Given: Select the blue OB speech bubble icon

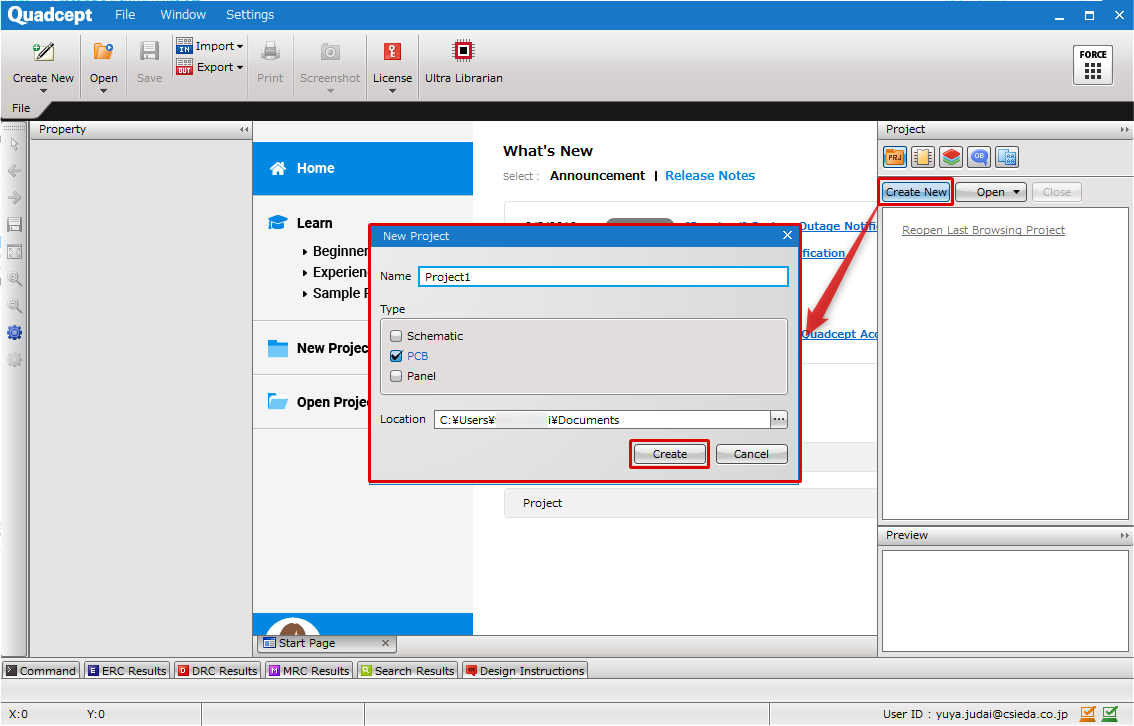Looking at the screenshot, I should [x=979, y=157].
